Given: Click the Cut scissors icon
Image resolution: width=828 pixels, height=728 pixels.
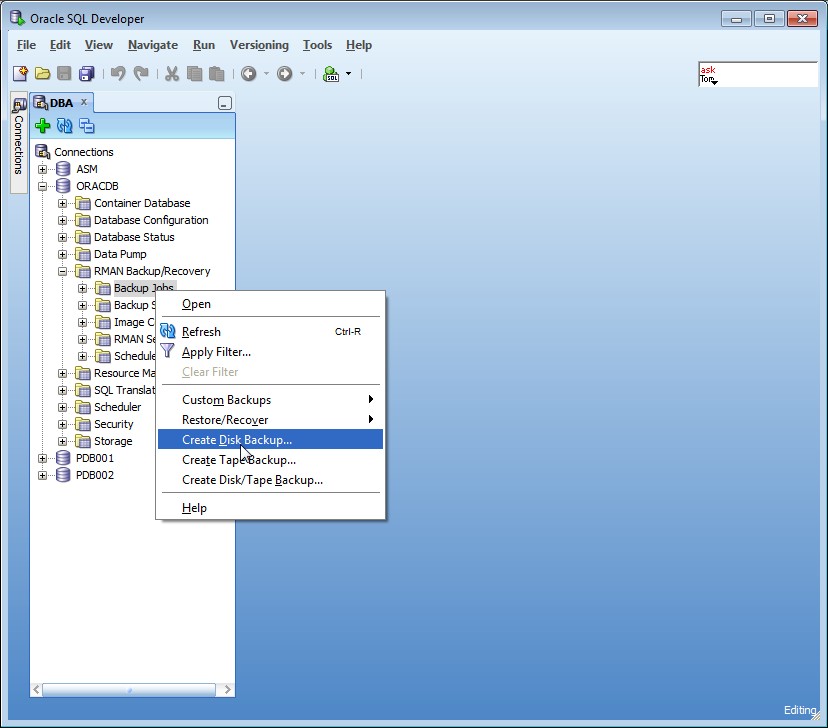Looking at the screenshot, I should click(x=172, y=73).
